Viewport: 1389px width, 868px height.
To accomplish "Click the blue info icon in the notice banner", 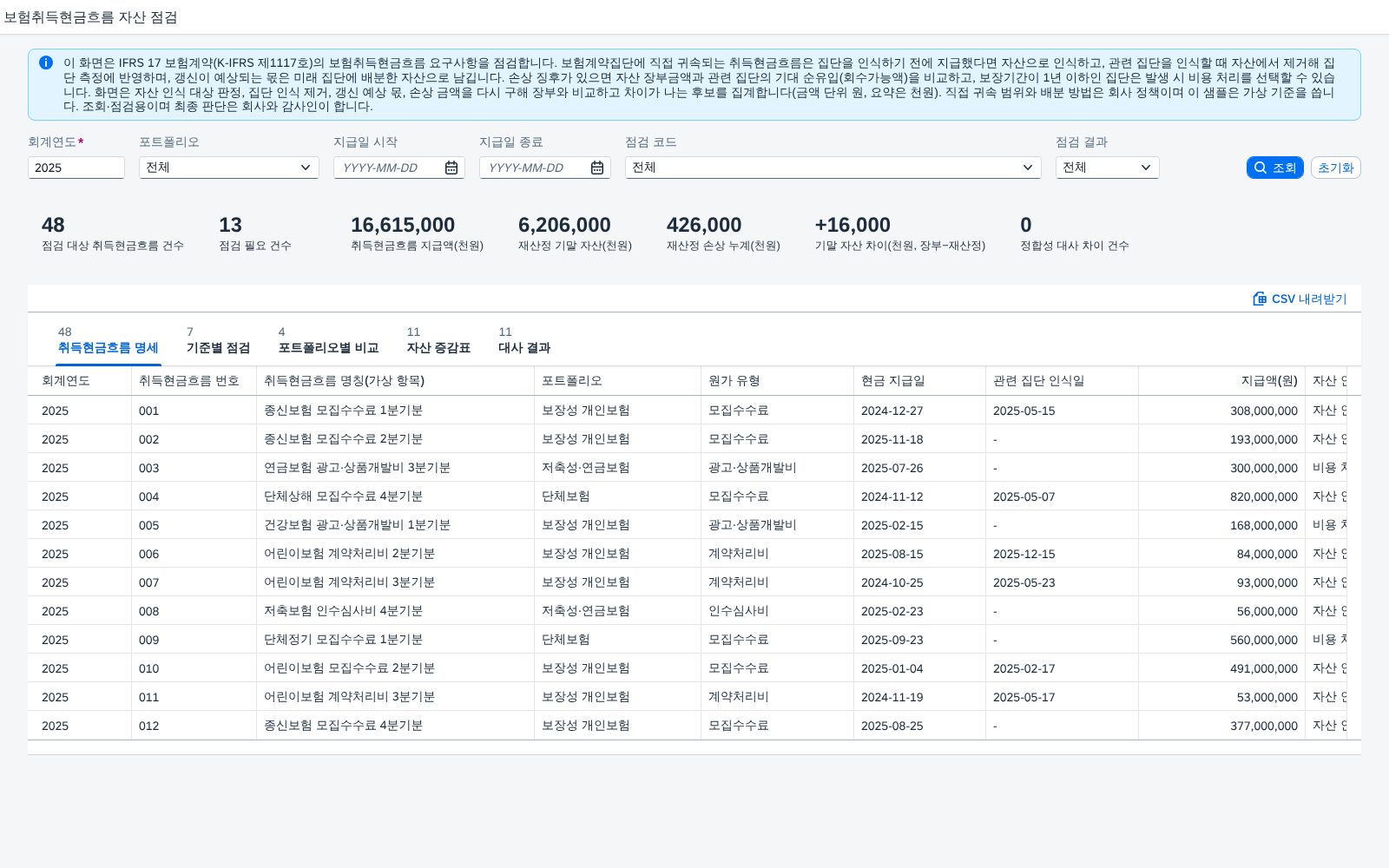I will (x=46, y=62).
